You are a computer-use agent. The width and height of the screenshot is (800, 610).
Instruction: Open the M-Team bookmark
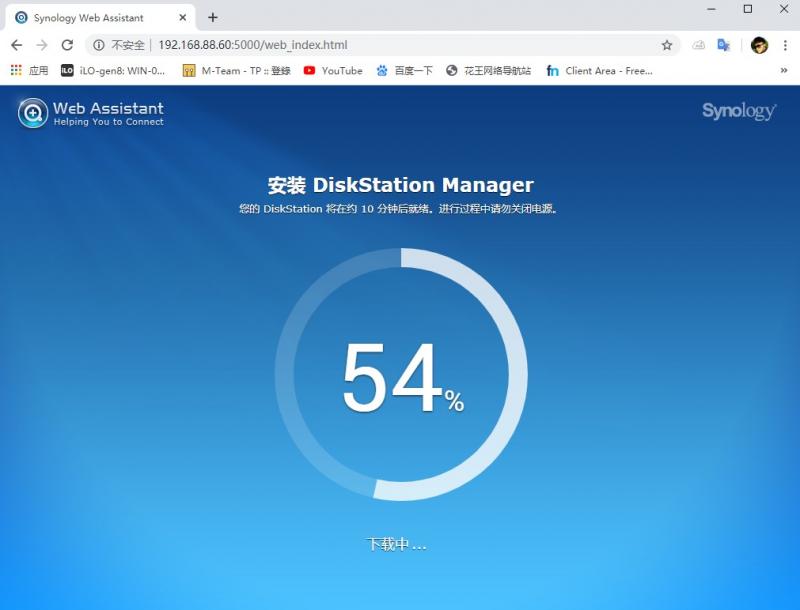pyautogui.click(x=237, y=70)
